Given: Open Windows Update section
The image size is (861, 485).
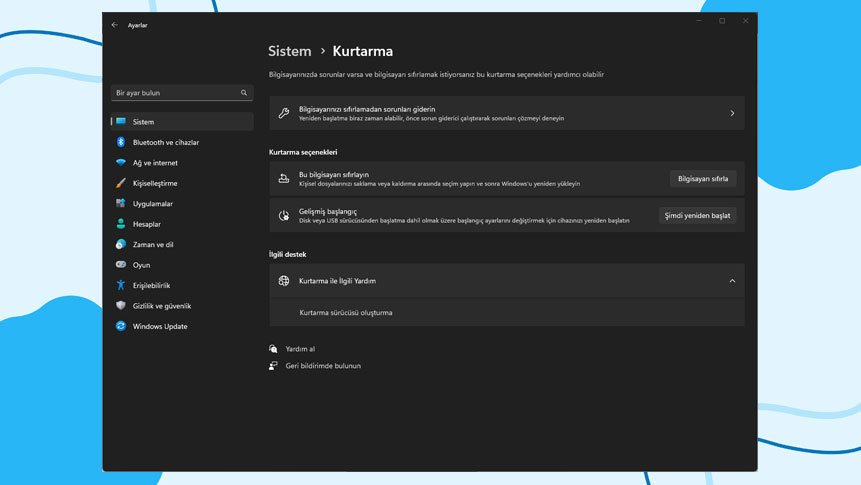Looking at the screenshot, I should [x=160, y=326].
